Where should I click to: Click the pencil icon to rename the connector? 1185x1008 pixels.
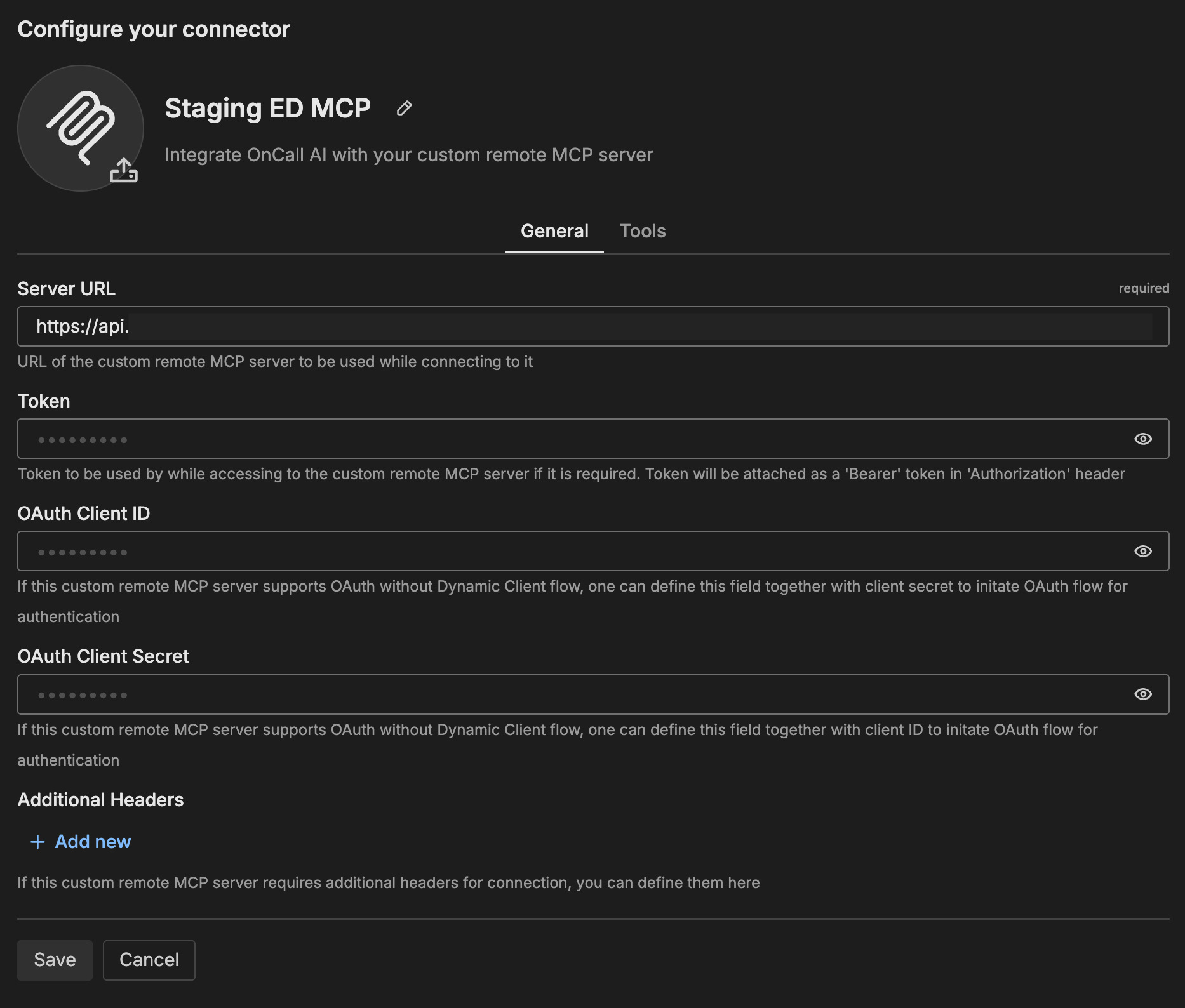click(x=404, y=109)
